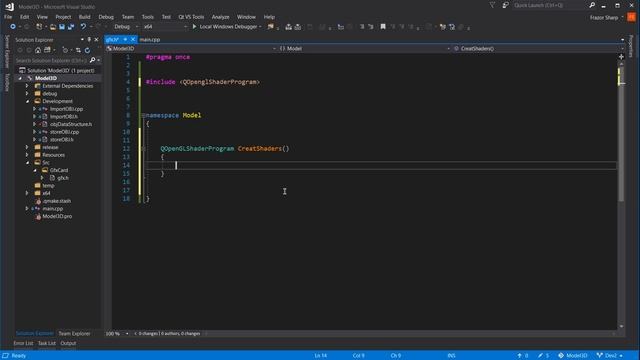Image resolution: width=640 pixels, height=360 pixels.
Task: Close the active gfx.h editor tab
Action: click(x=133, y=39)
